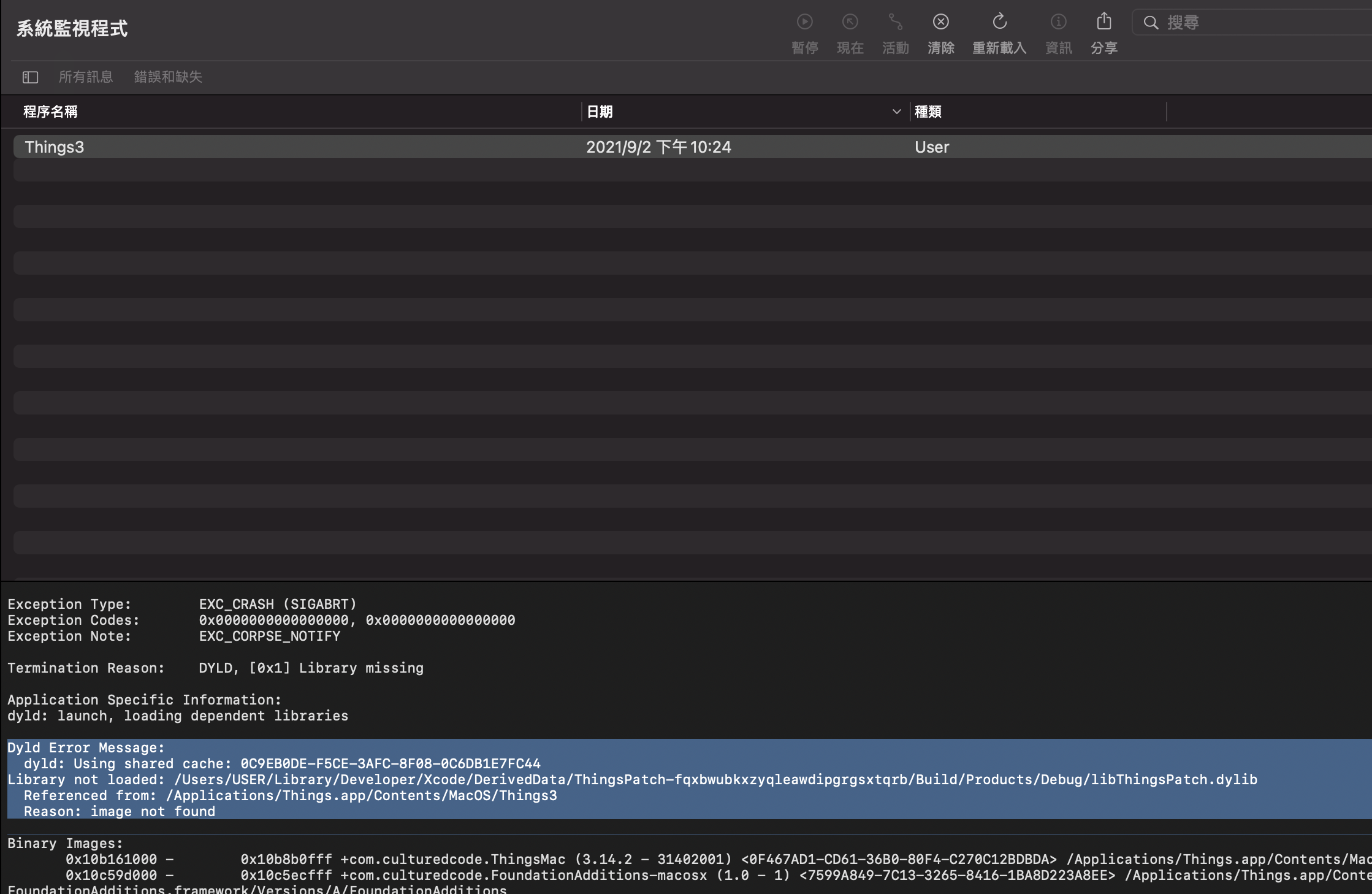Select the Things3 crash report row

pyautogui.click(x=693, y=147)
